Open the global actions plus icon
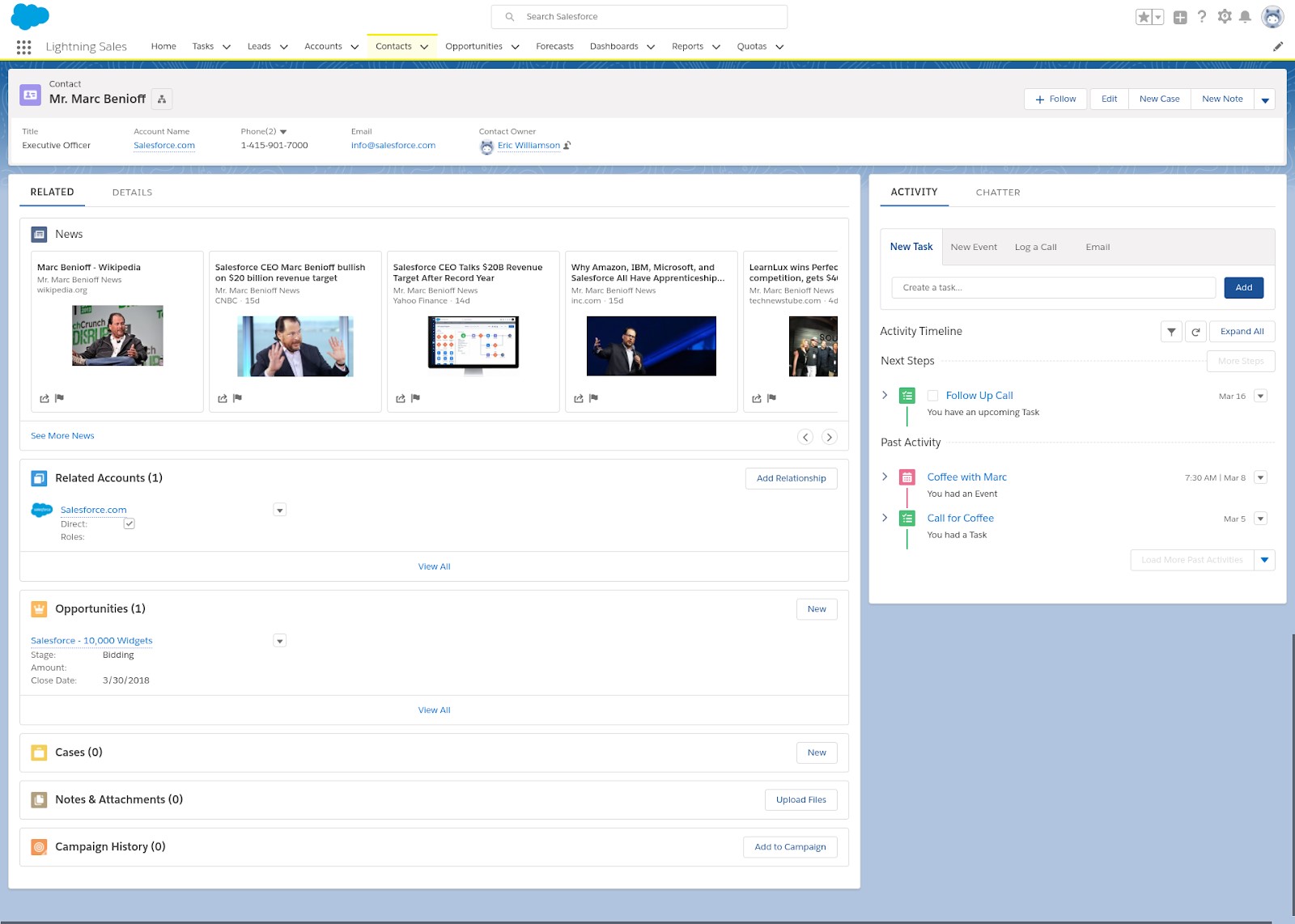The image size is (1295, 924). (1180, 17)
